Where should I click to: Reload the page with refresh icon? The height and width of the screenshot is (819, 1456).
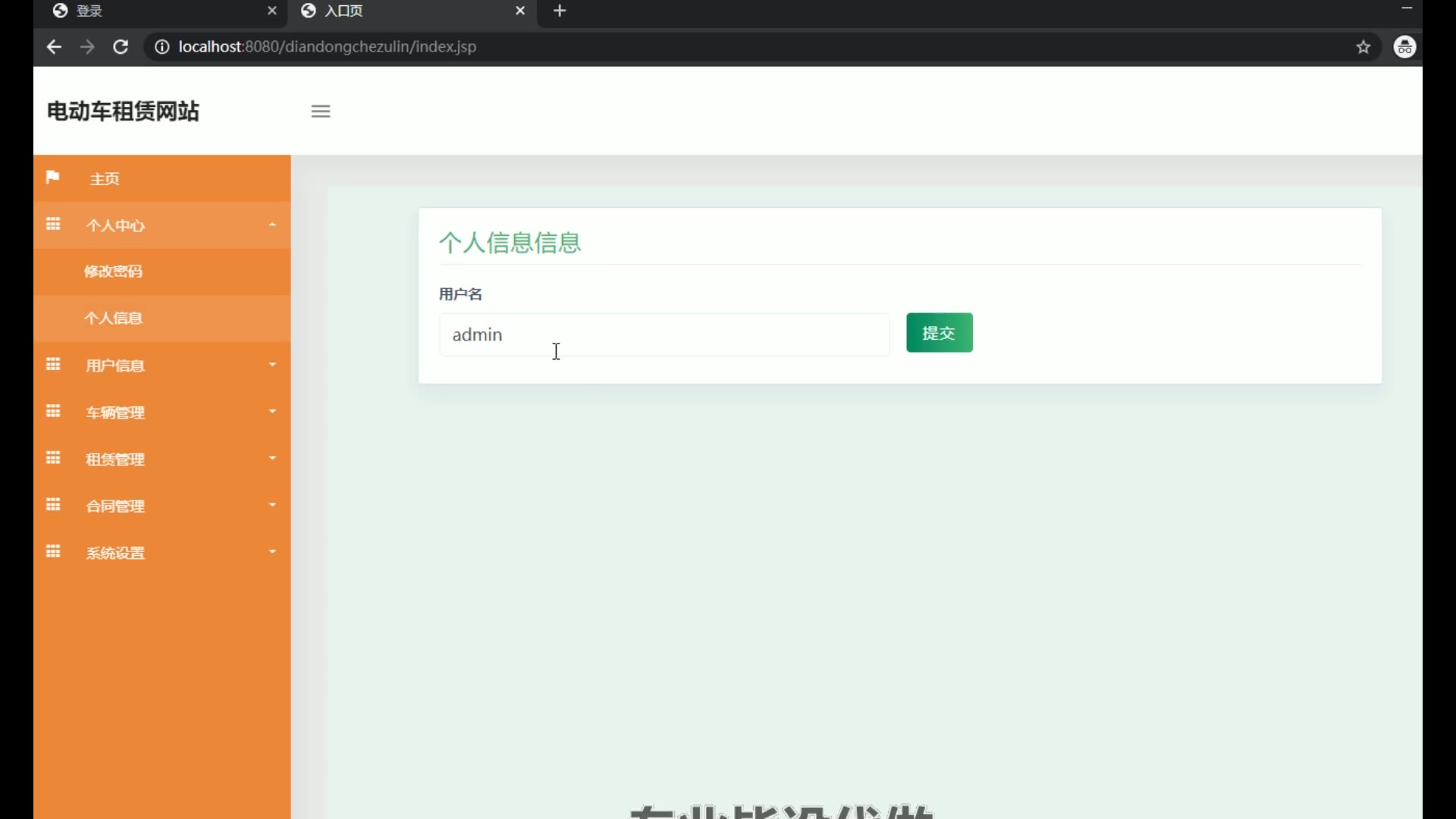click(x=121, y=47)
